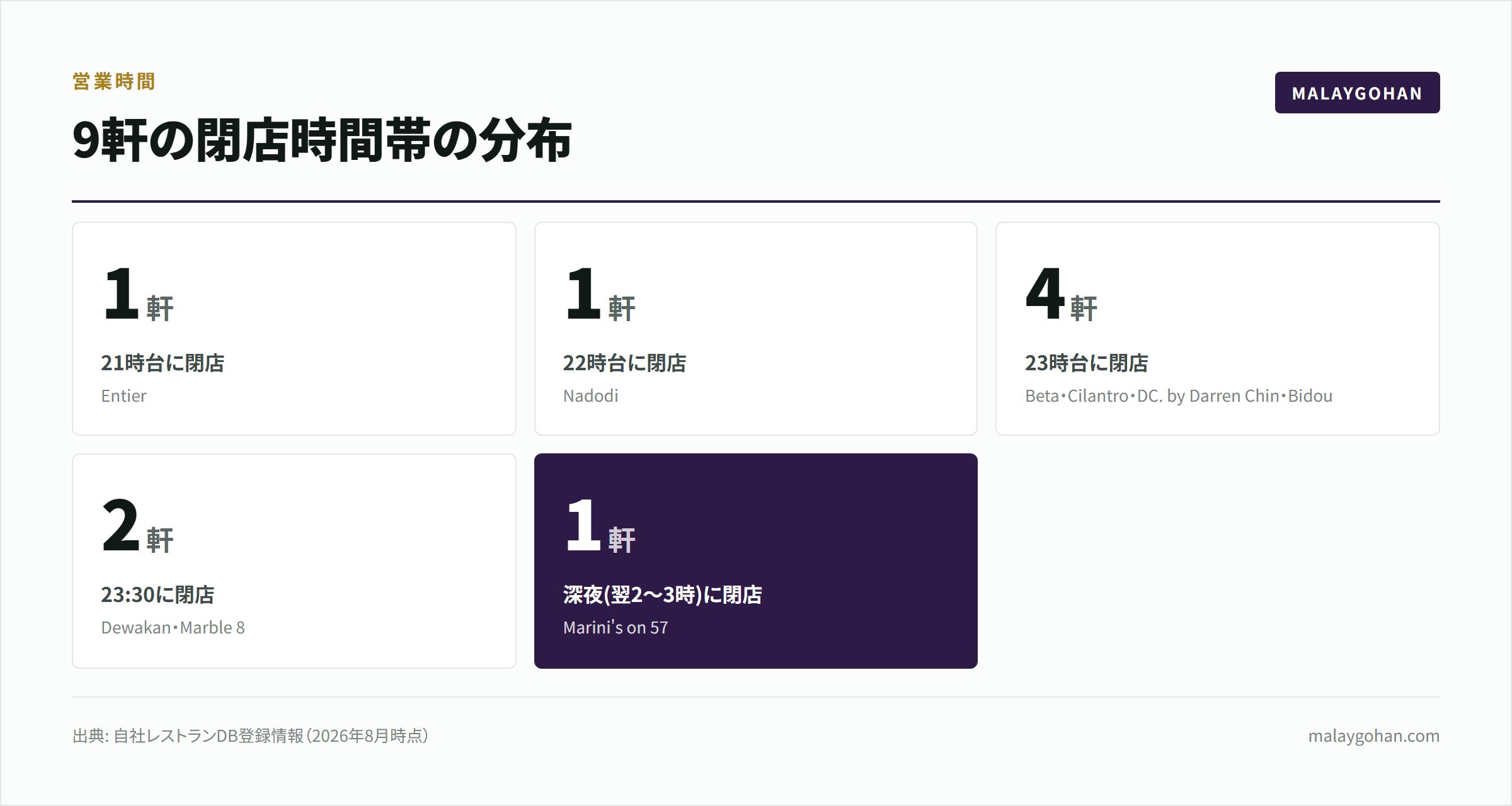Click the Nadodi restaurant name

[590, 395]
